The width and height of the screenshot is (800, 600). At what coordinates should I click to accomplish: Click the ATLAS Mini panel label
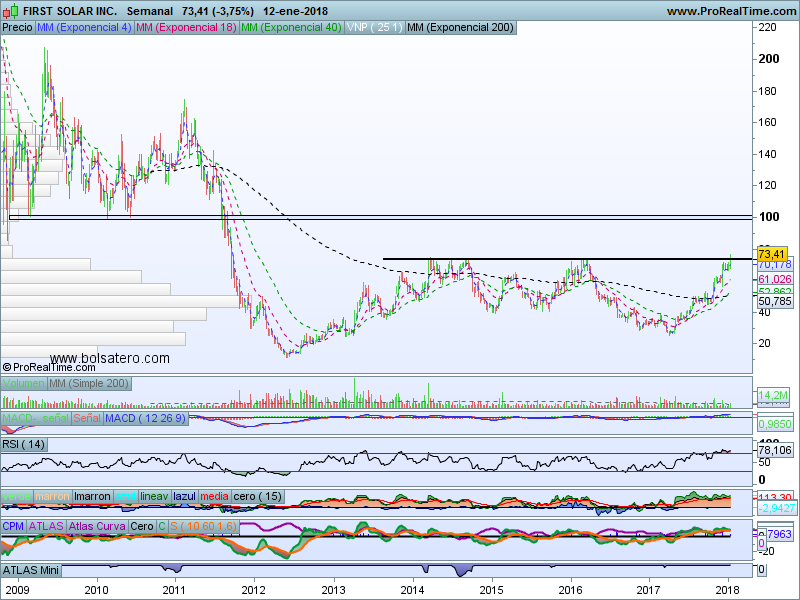click(x=31, y=570)
